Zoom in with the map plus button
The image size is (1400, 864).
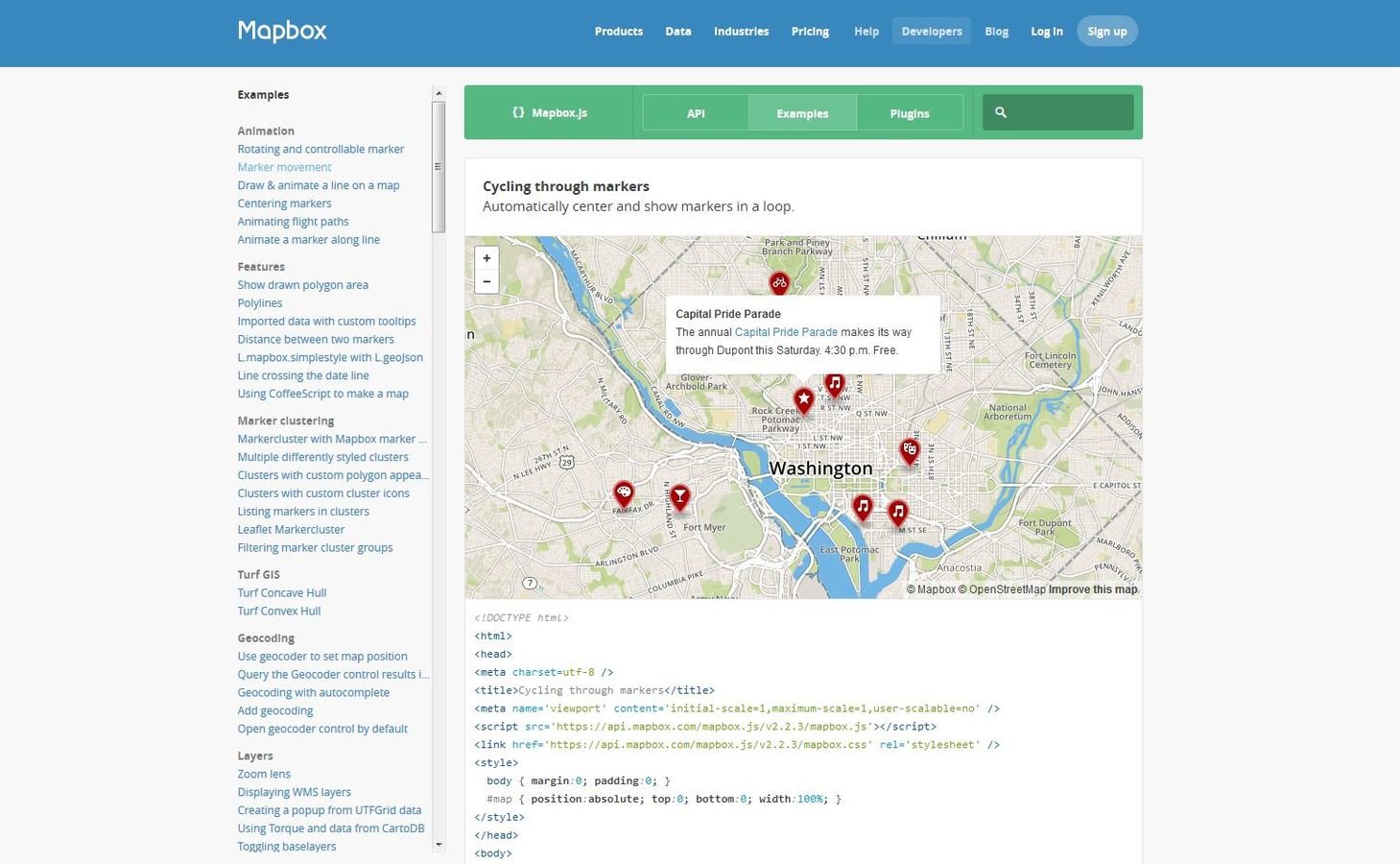pyautogui.click(x=486, y=258)
